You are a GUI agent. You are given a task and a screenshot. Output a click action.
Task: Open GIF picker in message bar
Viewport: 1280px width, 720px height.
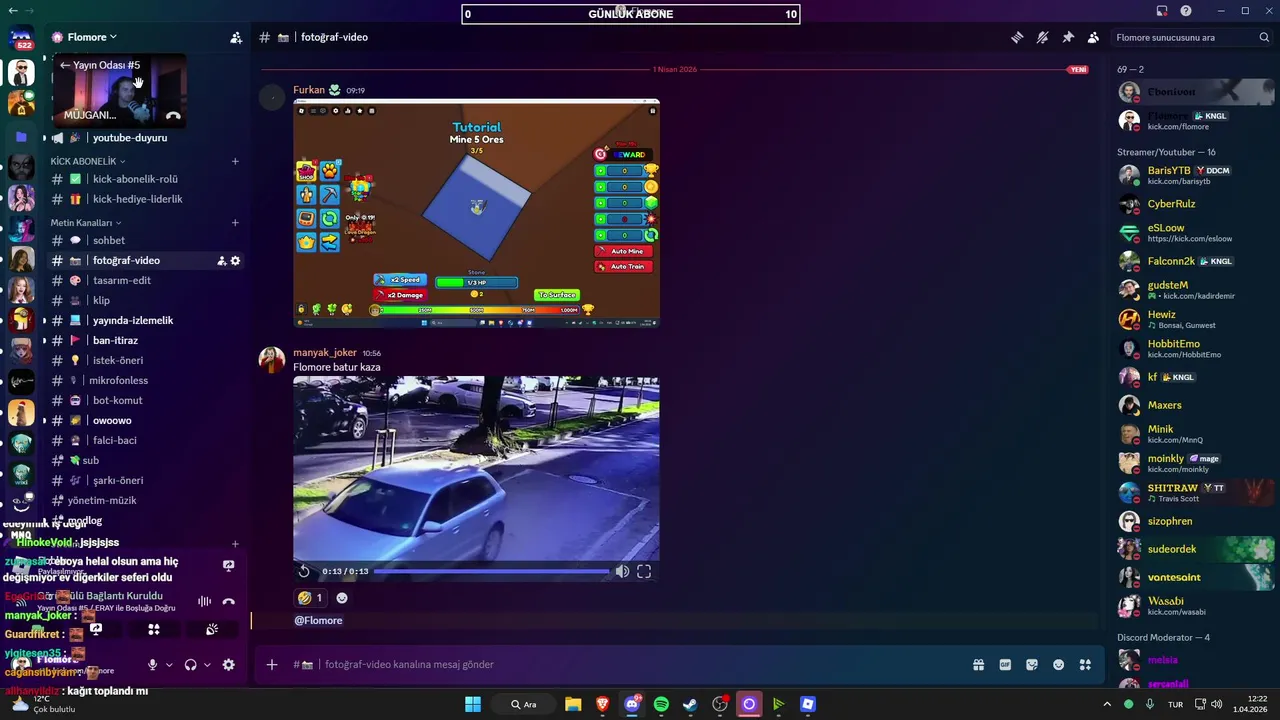[1005, 665]
